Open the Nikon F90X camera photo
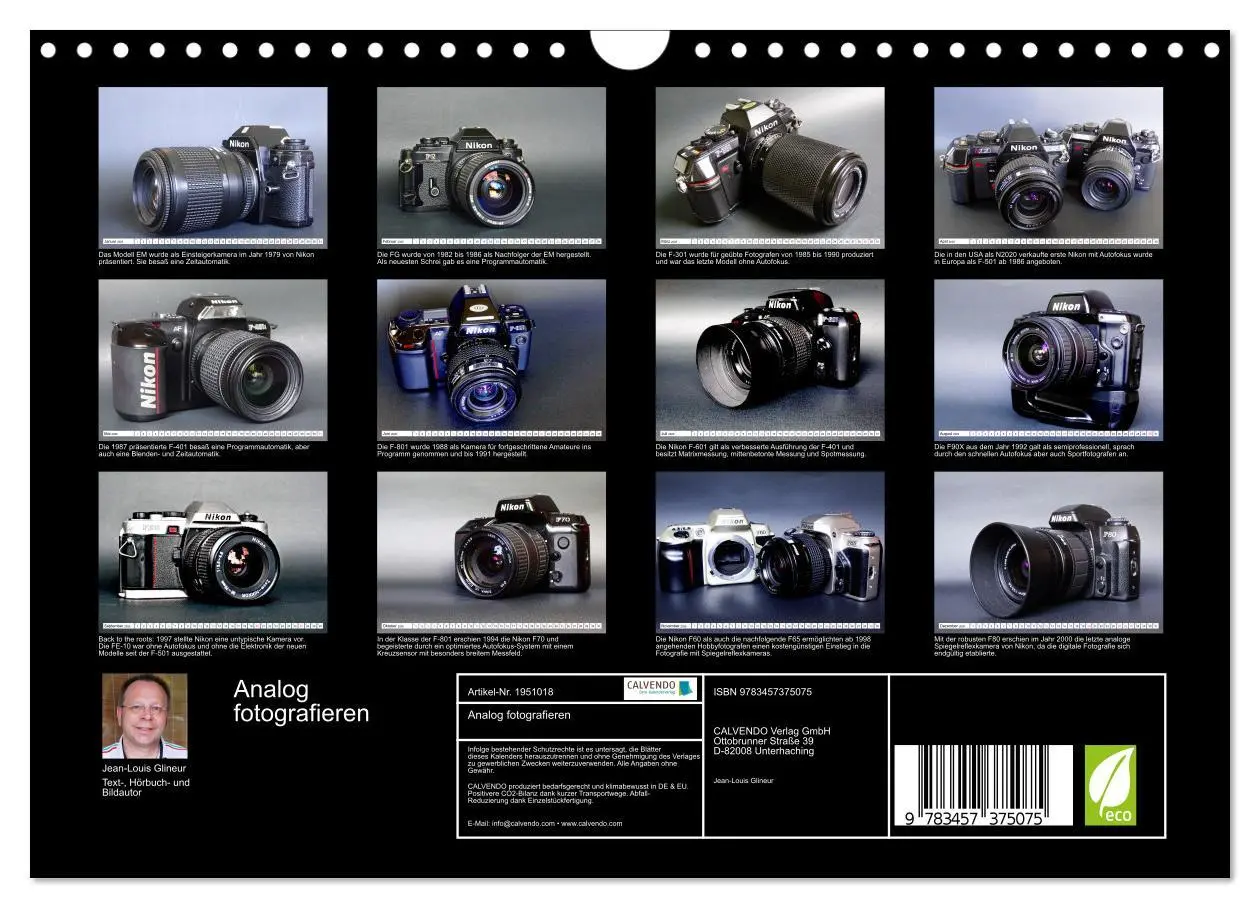 [x=1048, y=360]
